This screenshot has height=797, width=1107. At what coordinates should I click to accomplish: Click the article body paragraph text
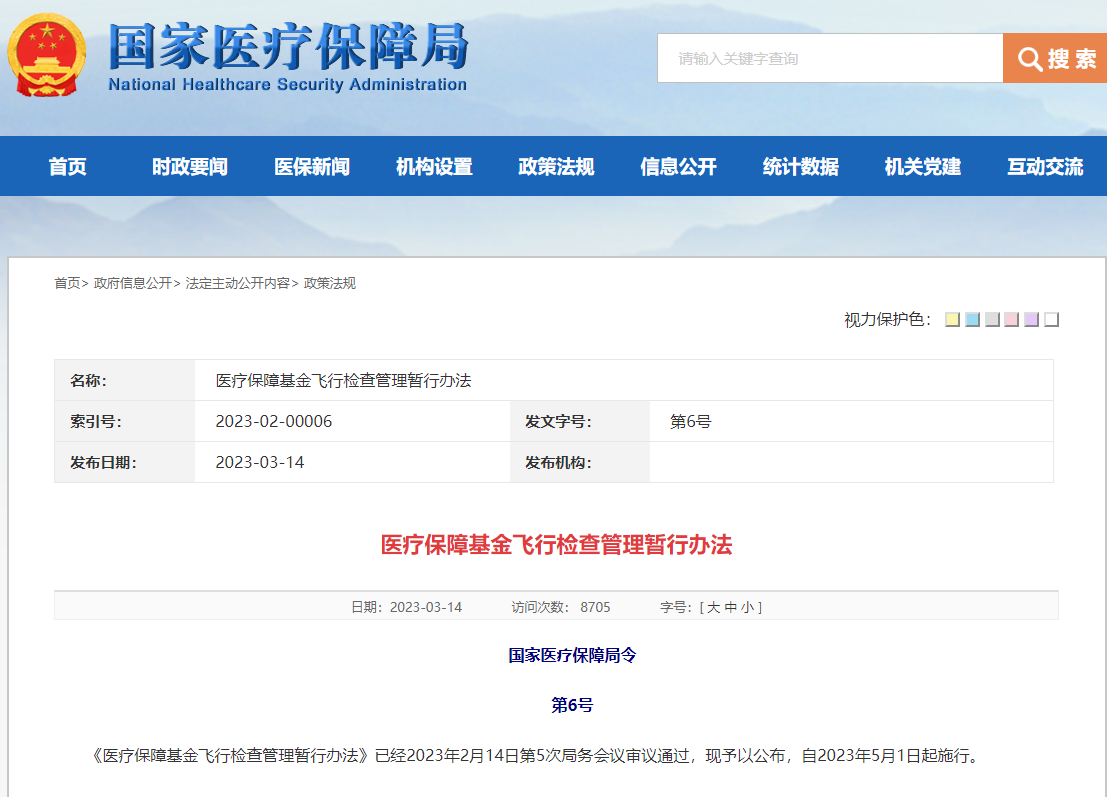pos(535,756)
